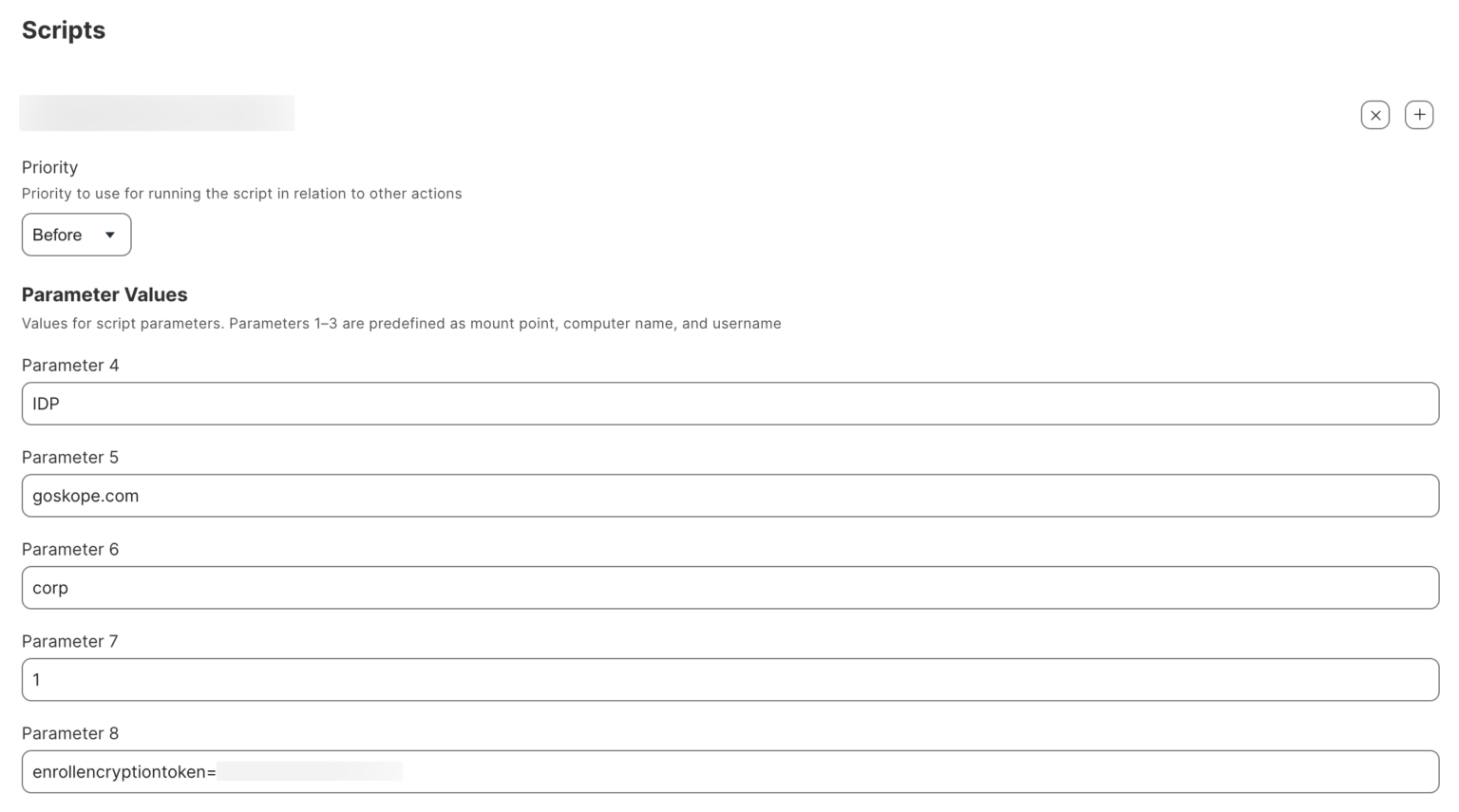Screen dimensions: 1459x812
Task: Focus the Parameter 4 field containing IDP
Action: 380,403
